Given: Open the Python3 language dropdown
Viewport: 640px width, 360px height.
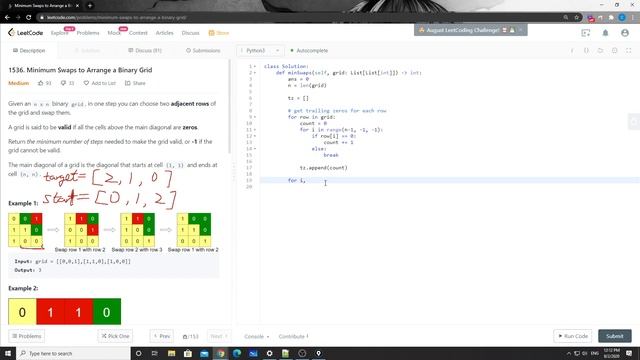Looking at the screenshot, I should click(260, 51).
